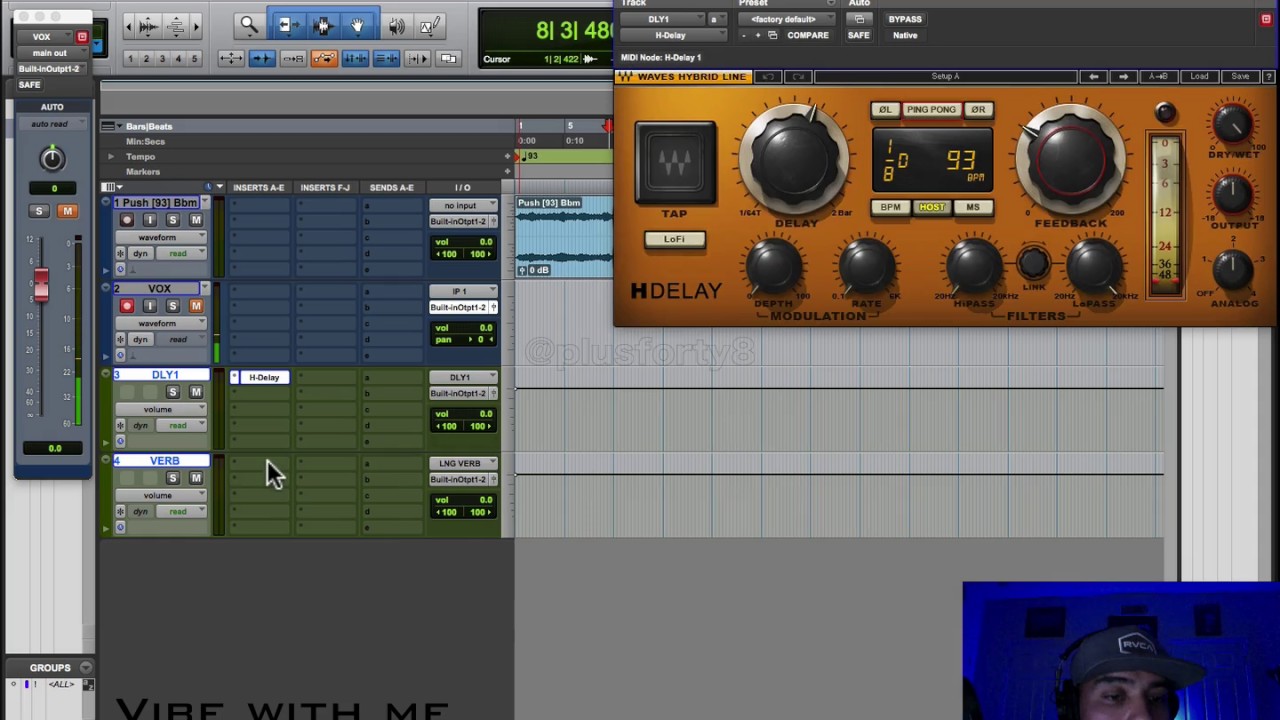Click the undo arrow in Waves toolbar
Screen dimensions: 1280x720
(x=768, y=76)
